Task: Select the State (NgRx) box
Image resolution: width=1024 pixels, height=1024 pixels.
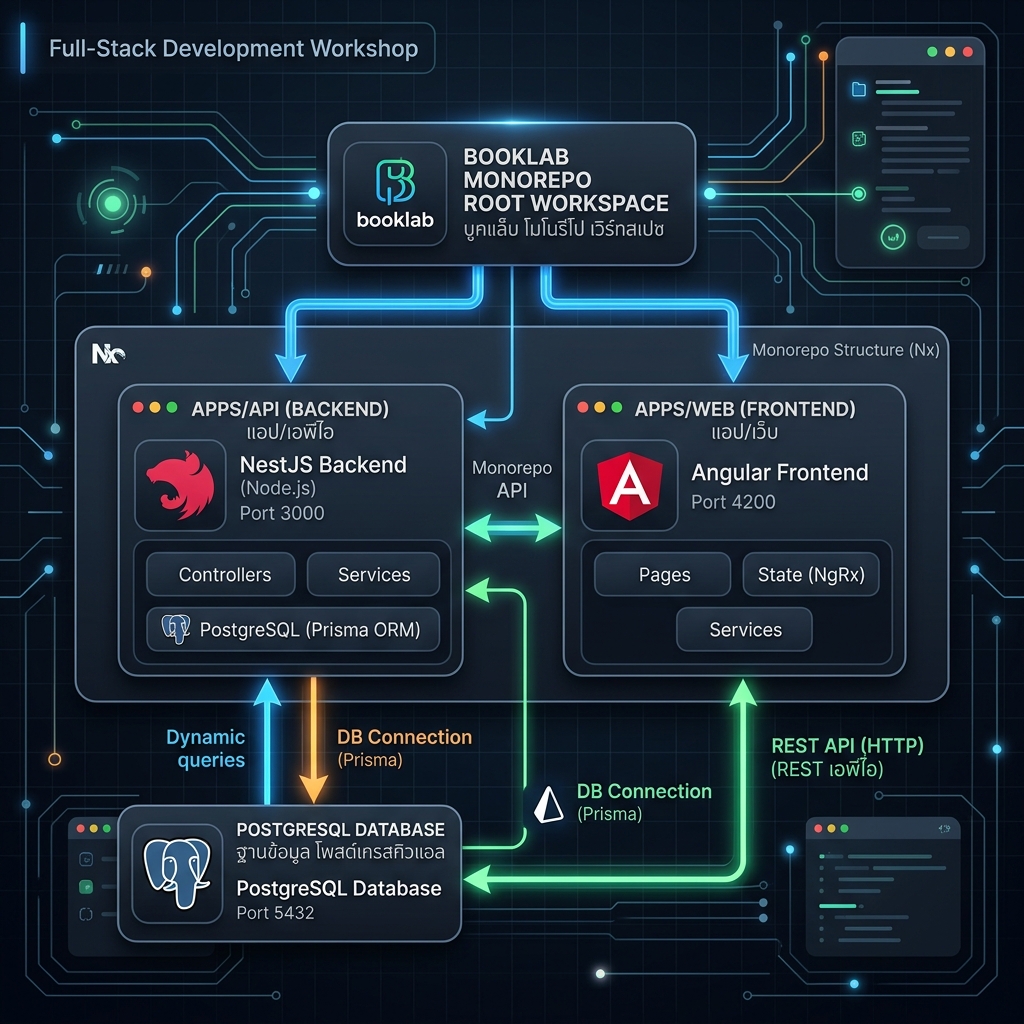Action: (x=811, y=575)
